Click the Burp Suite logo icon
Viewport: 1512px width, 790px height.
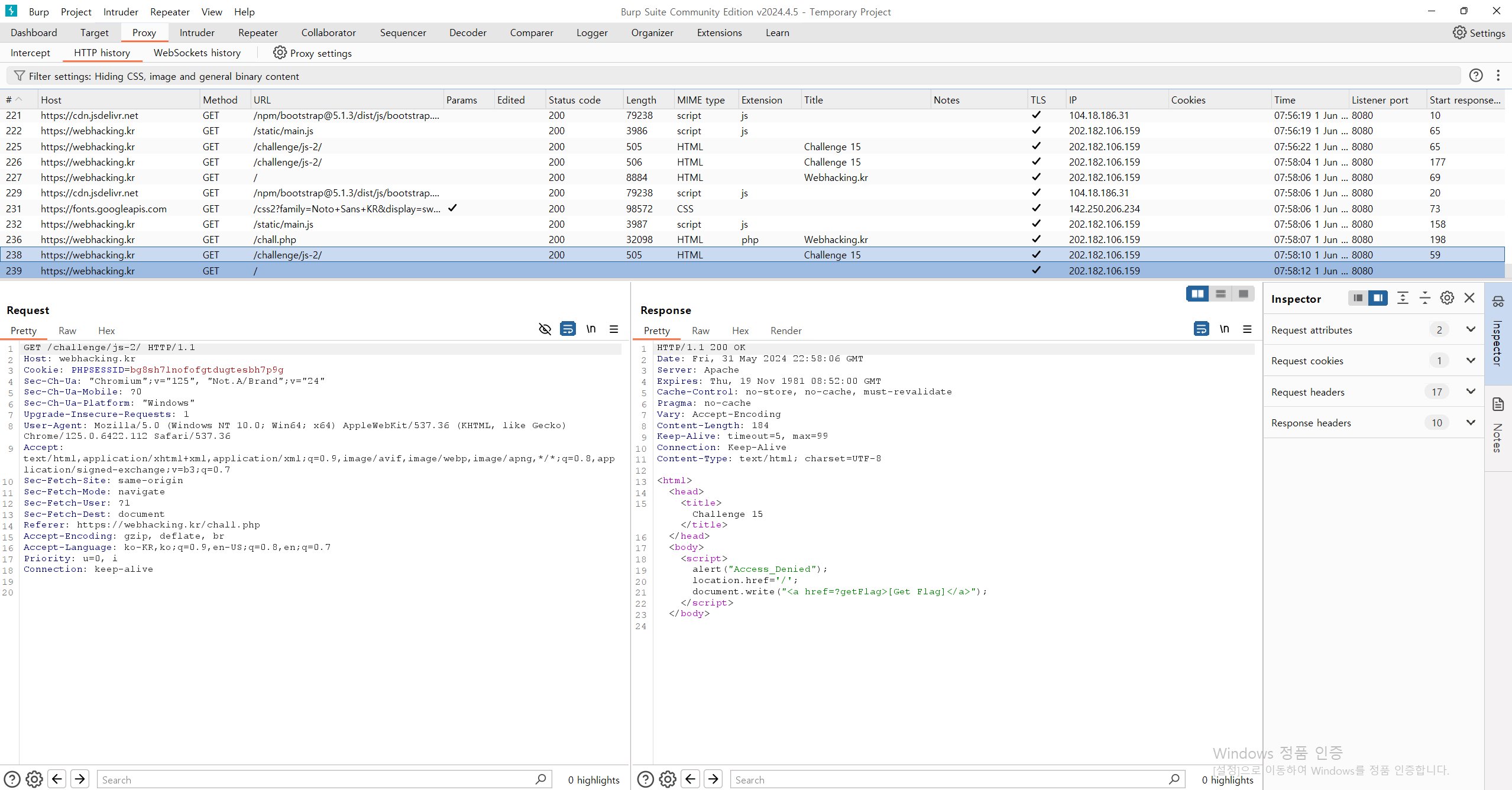(x=11, y=11)
